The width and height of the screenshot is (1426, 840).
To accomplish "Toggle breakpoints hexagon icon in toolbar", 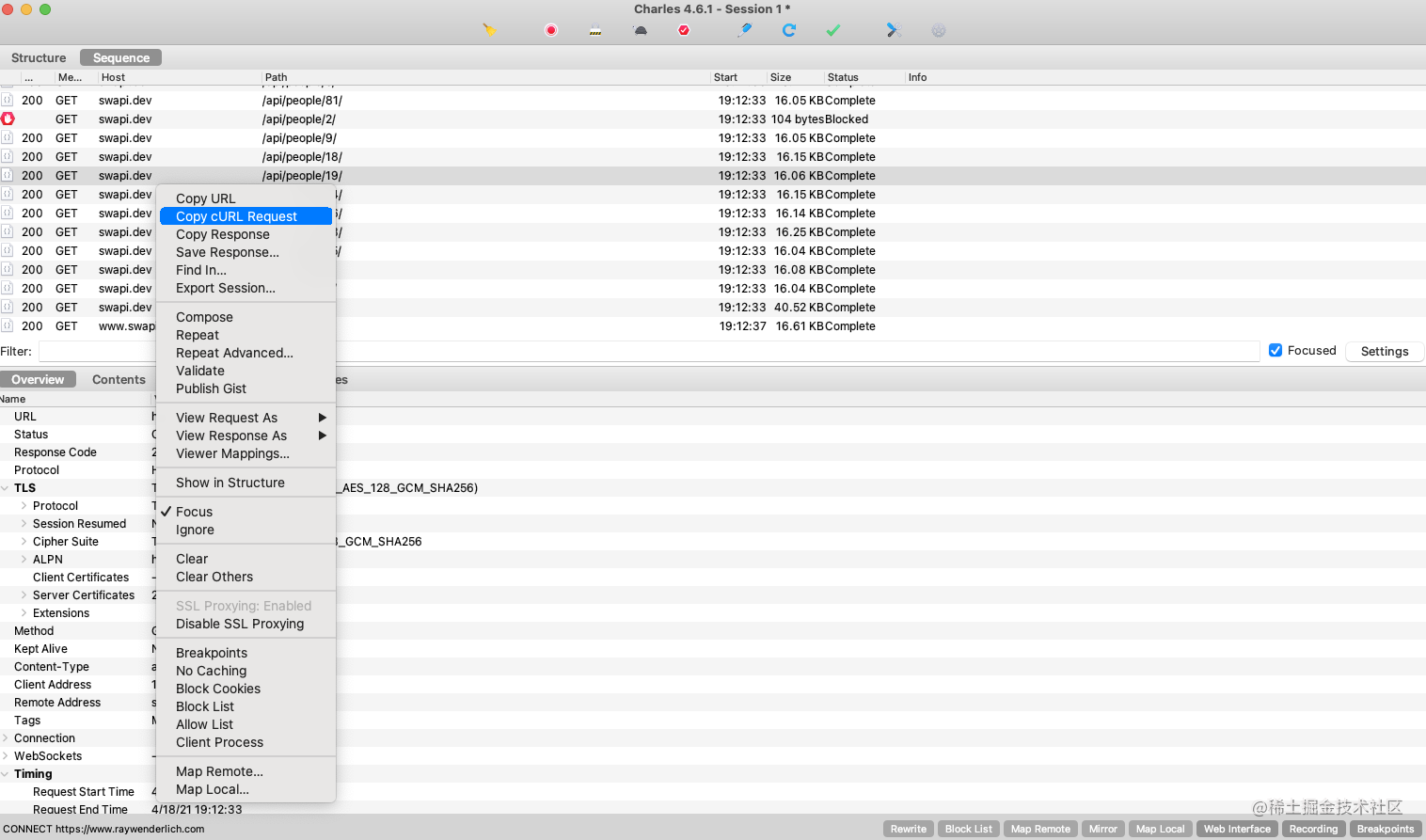I will [684, 30].
